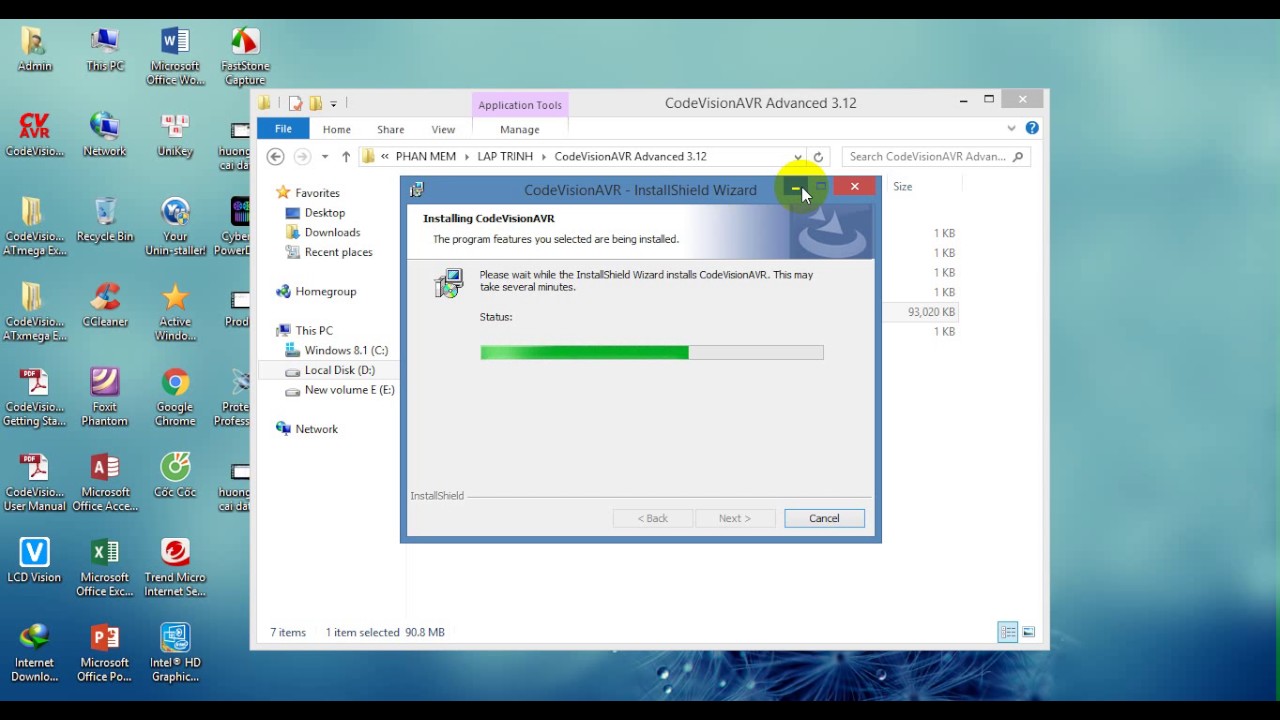
Task: Switch to the Share ribbon tab
Action: (x=391, y=129)
